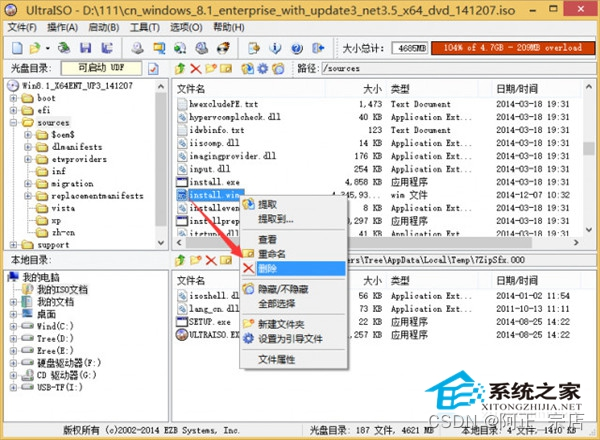Viewport: 600px width, 440px height.
Task: Click the Extract icon in disc pane toolbar
Action: 248,69
